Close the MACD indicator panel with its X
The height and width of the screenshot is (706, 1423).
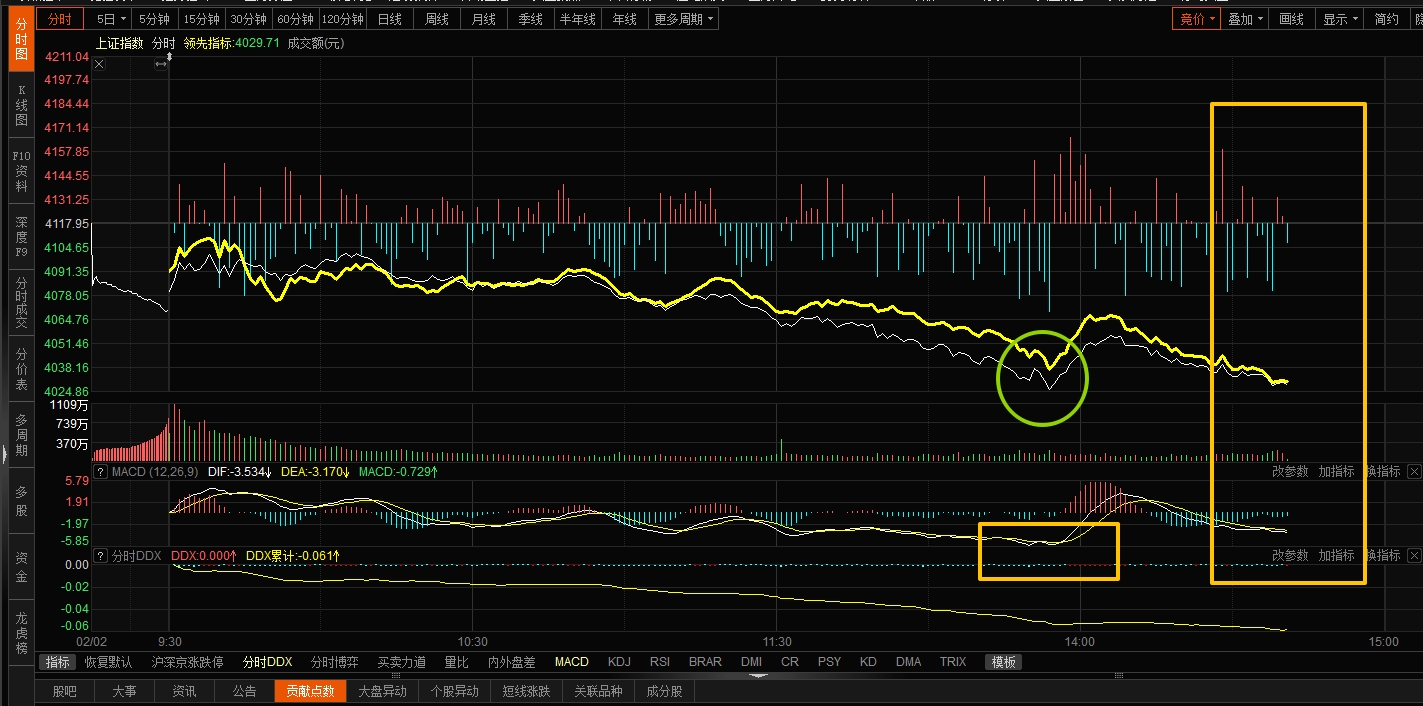click(1413, 471)
